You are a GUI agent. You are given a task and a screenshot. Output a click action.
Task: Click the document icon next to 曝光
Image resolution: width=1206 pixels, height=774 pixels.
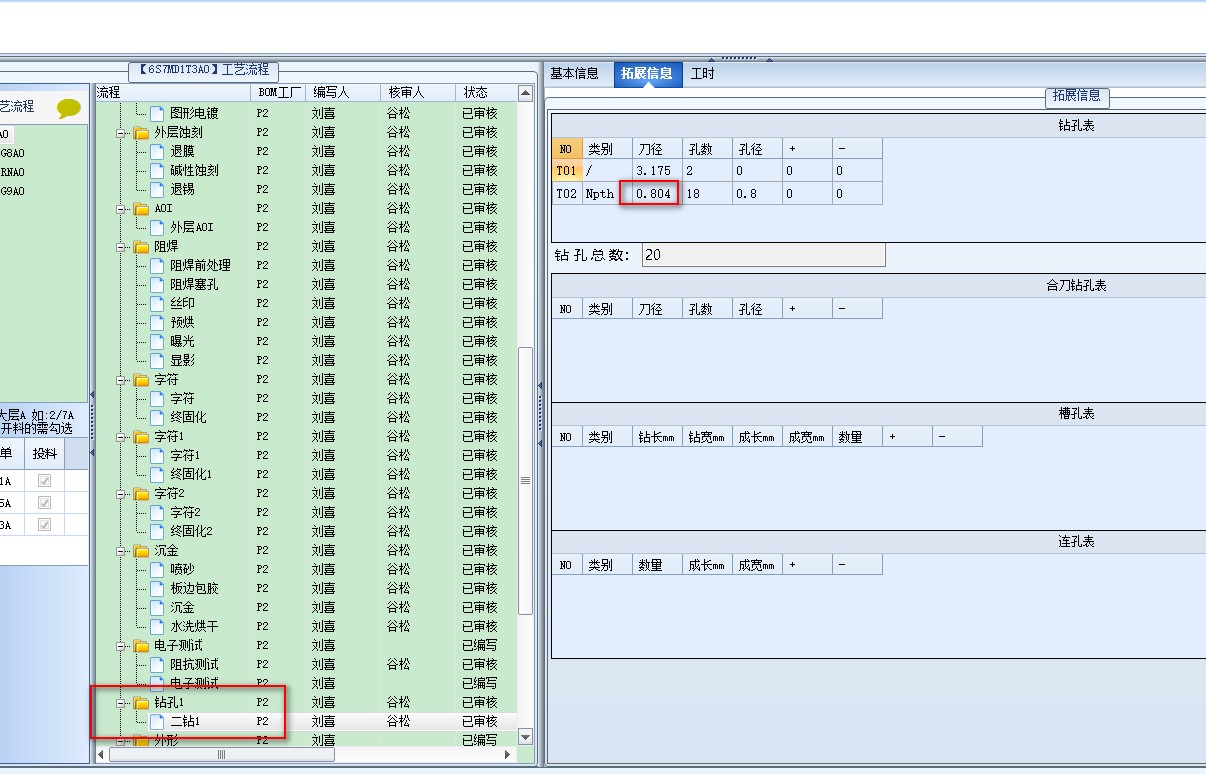157,341
